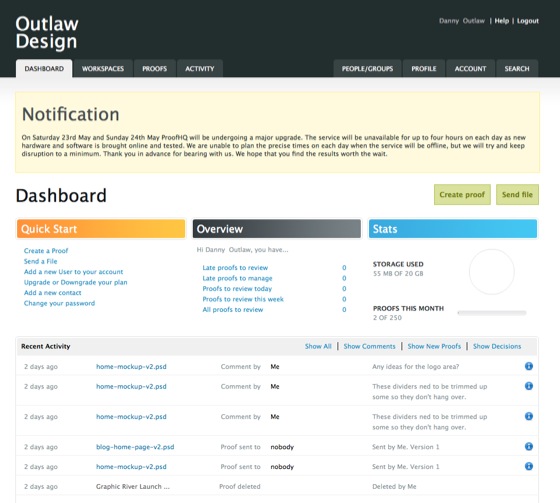Filter activity with Show Decisions
Image resolution: width=560 pixels, height=503 pixels.
[x=497, y=346]
